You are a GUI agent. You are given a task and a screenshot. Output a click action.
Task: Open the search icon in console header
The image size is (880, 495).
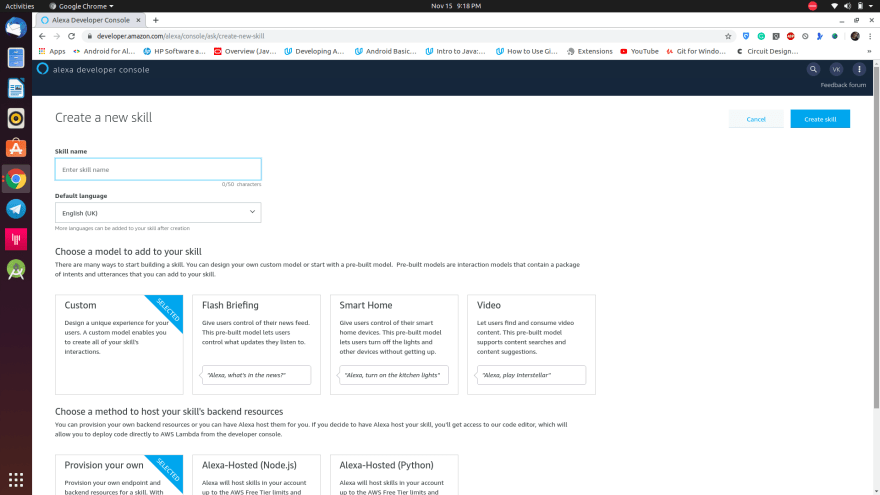pos(813,70)
